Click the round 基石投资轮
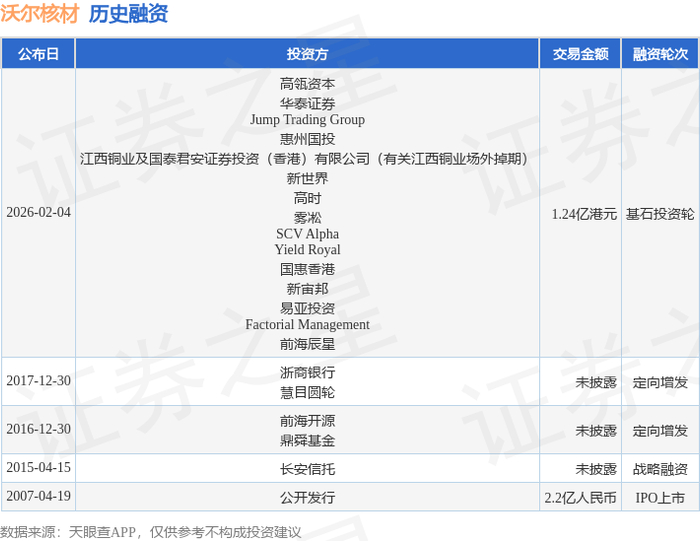 [x=660, y=214]
